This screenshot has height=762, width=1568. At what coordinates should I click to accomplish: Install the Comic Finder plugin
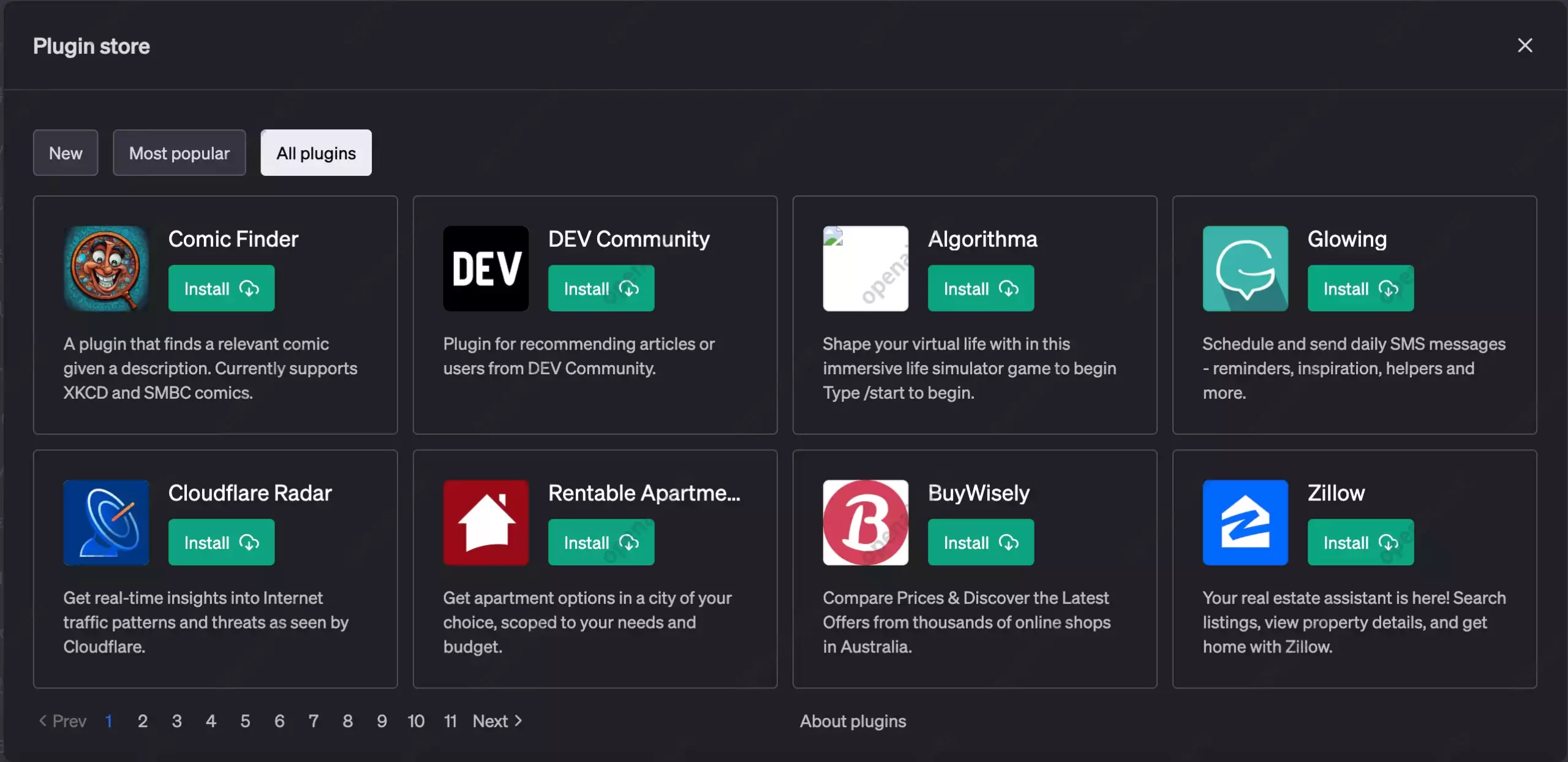tap(221, 289)
